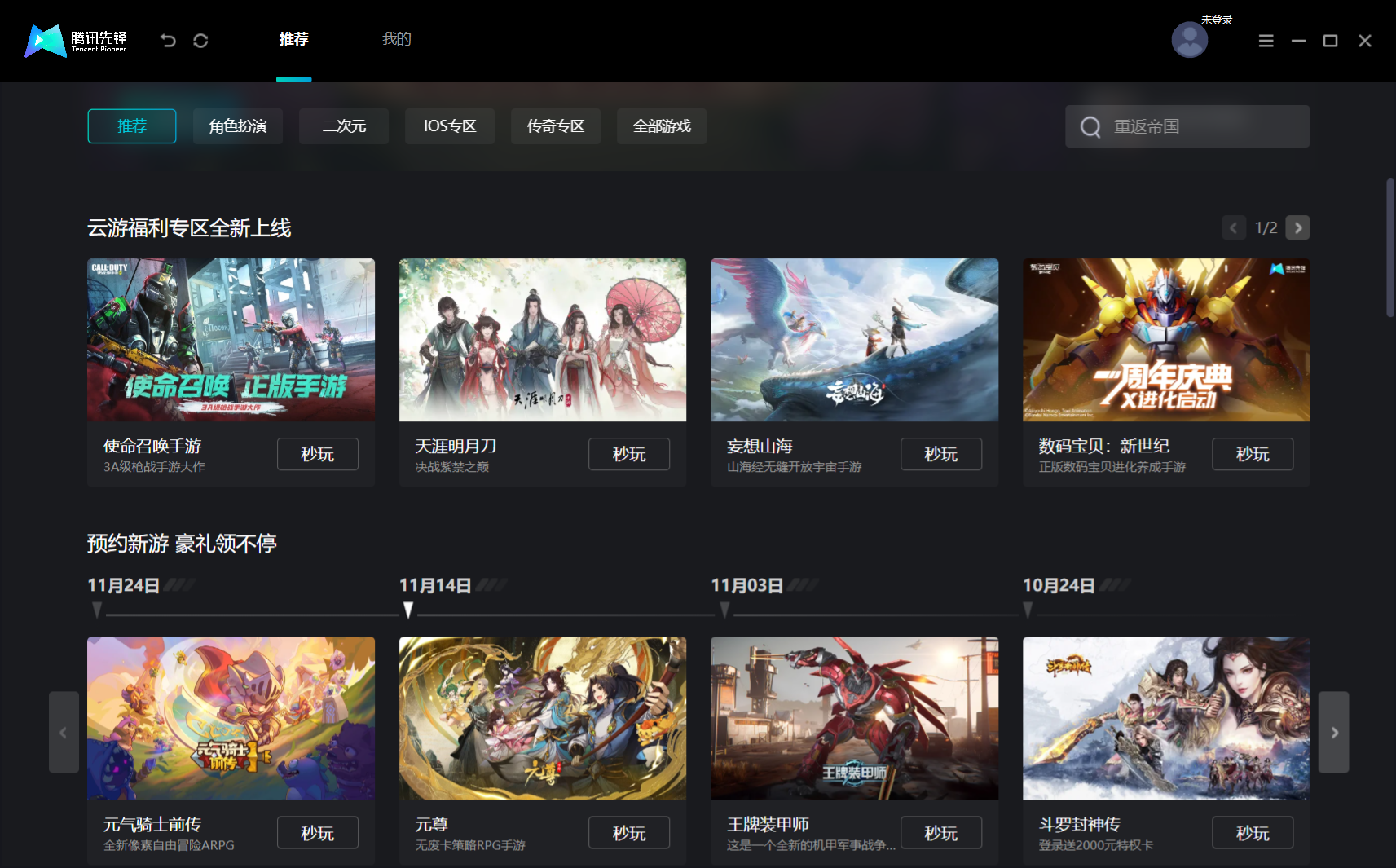Screen dimensions: 1396x868
Task: Open the 元尊 cover image
Action: (x=543, y=718)
